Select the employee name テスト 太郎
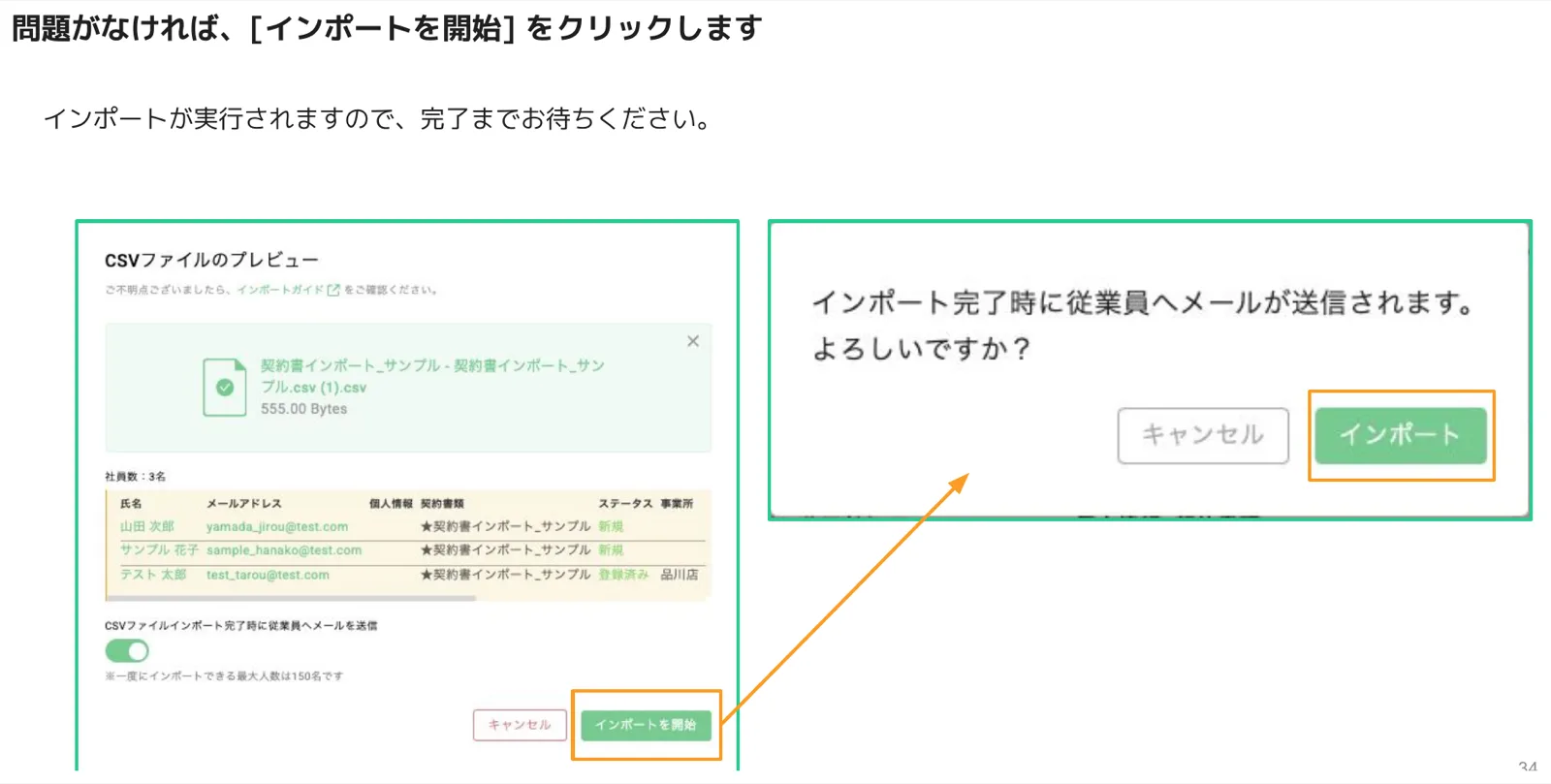 point(153,575)
